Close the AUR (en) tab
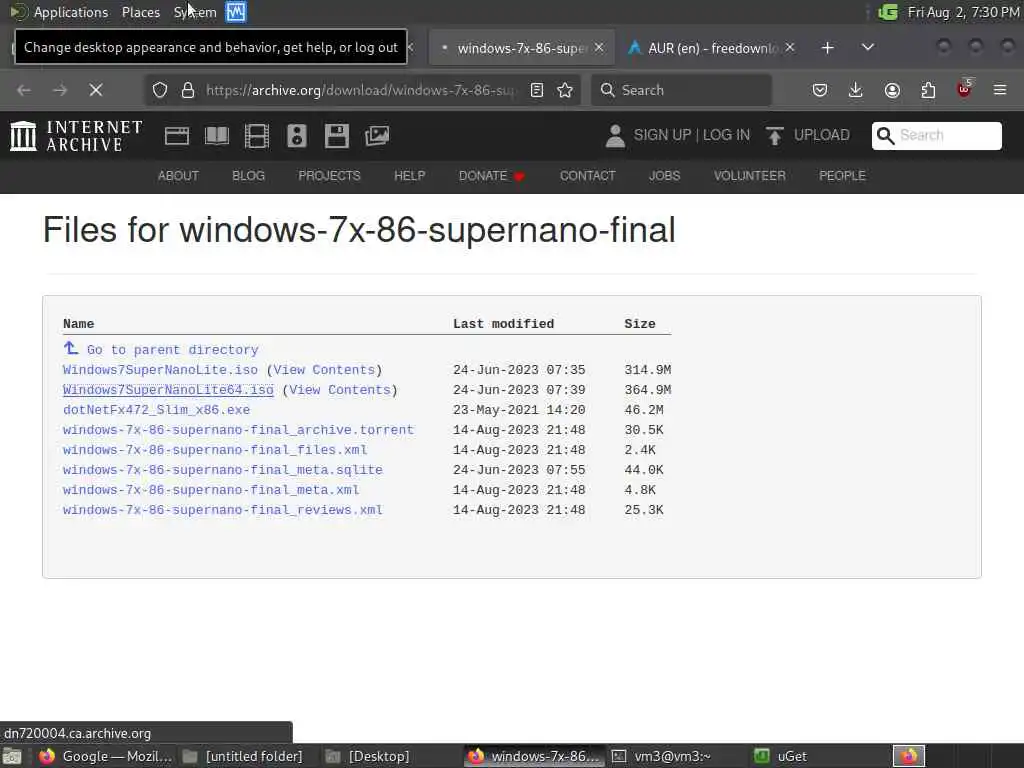The image size is (1024, 768). pos(790,47)
